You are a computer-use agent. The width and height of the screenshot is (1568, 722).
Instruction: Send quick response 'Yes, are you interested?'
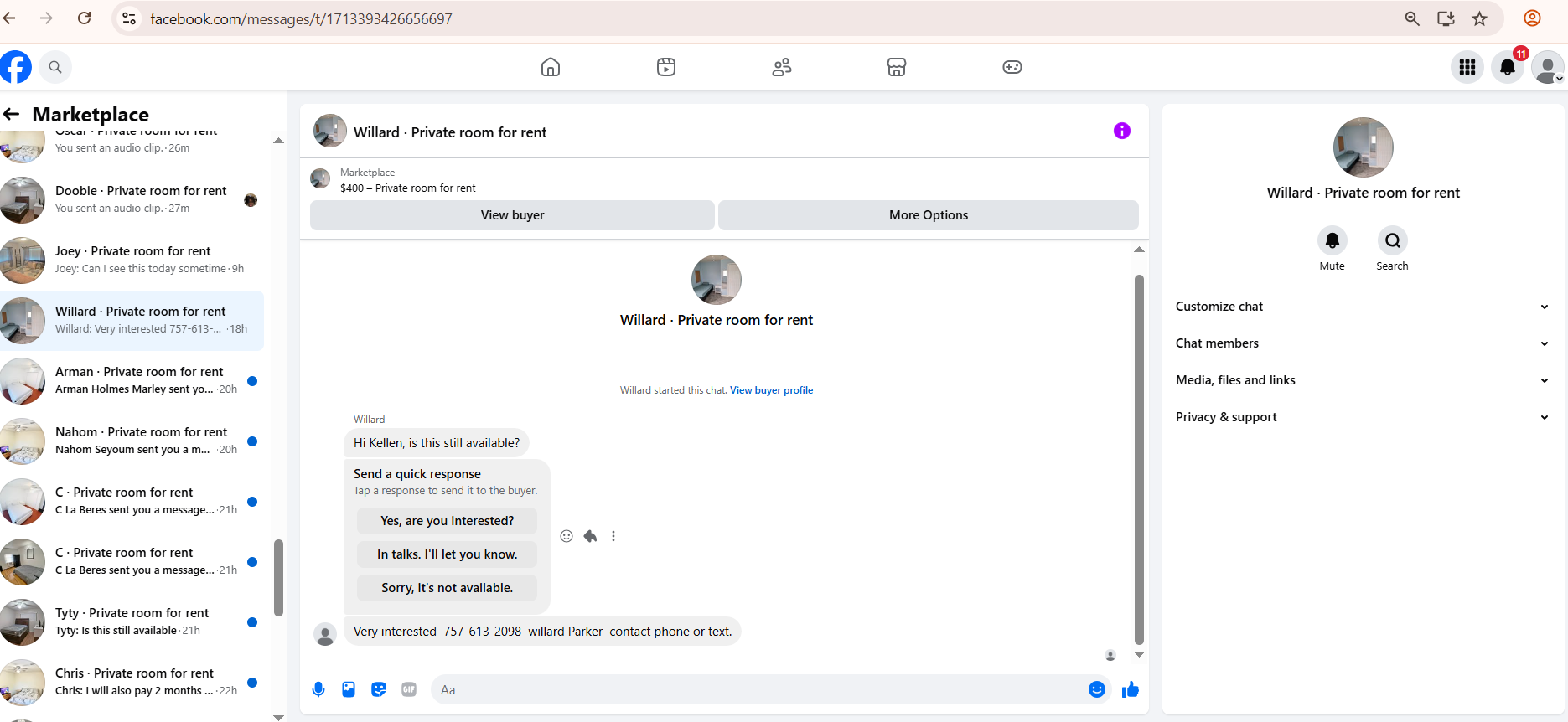point(447,521)
